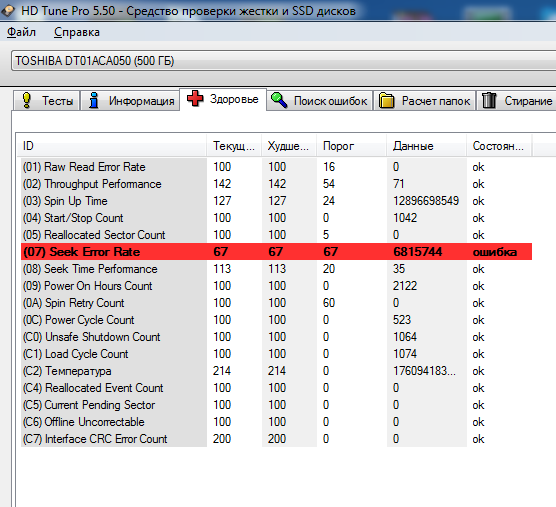
Task: Select the (C5) Current Pending Sector row
Action: click(x=277, y=405)
